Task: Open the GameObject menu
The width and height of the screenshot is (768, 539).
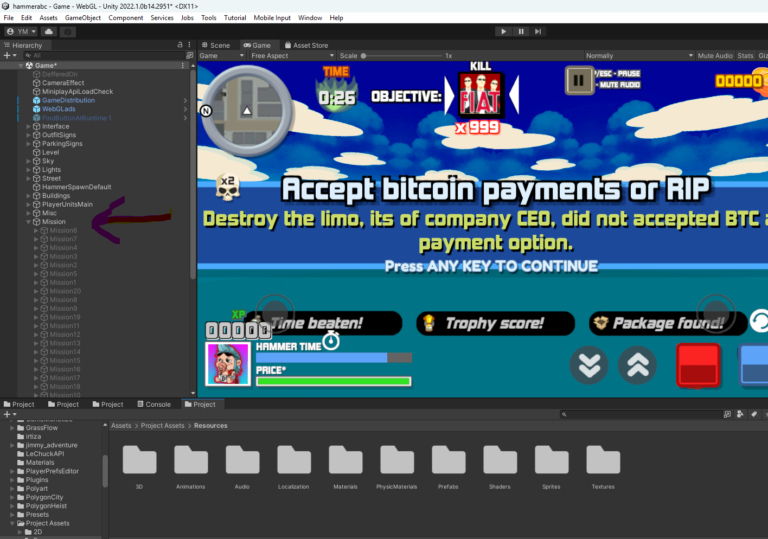Action: point(83,18)
